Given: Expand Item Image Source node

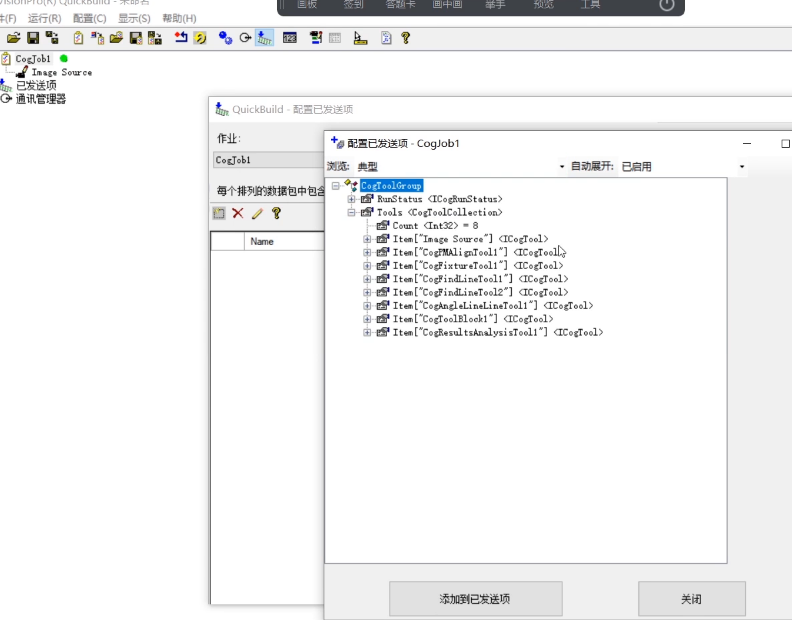Looking at the screenshot, I should [x=367, y=239].
